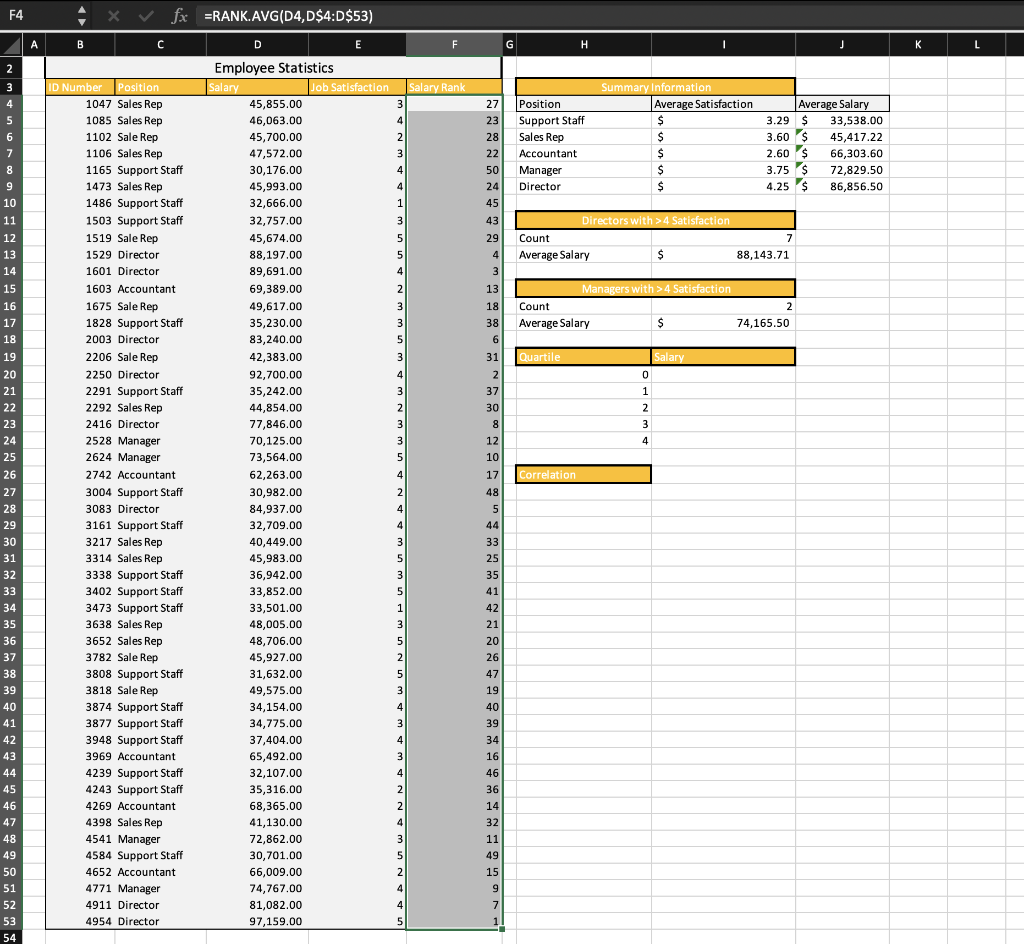The height and width of the screenshot is (944, 1024).
Task: Click the Name Box up arrow
Action: [x=82, y=10]
